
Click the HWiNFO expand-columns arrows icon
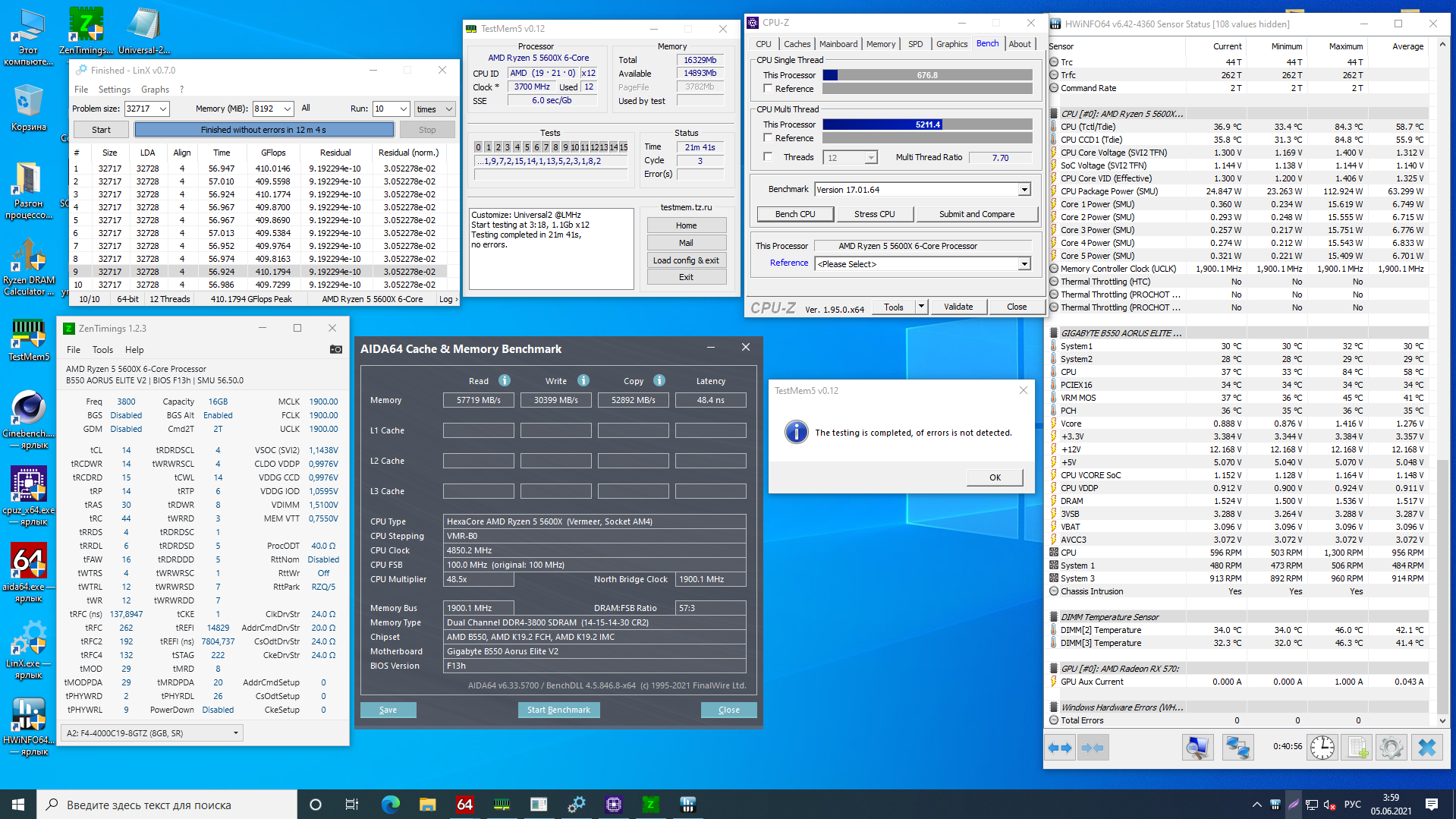point(1060,748)
